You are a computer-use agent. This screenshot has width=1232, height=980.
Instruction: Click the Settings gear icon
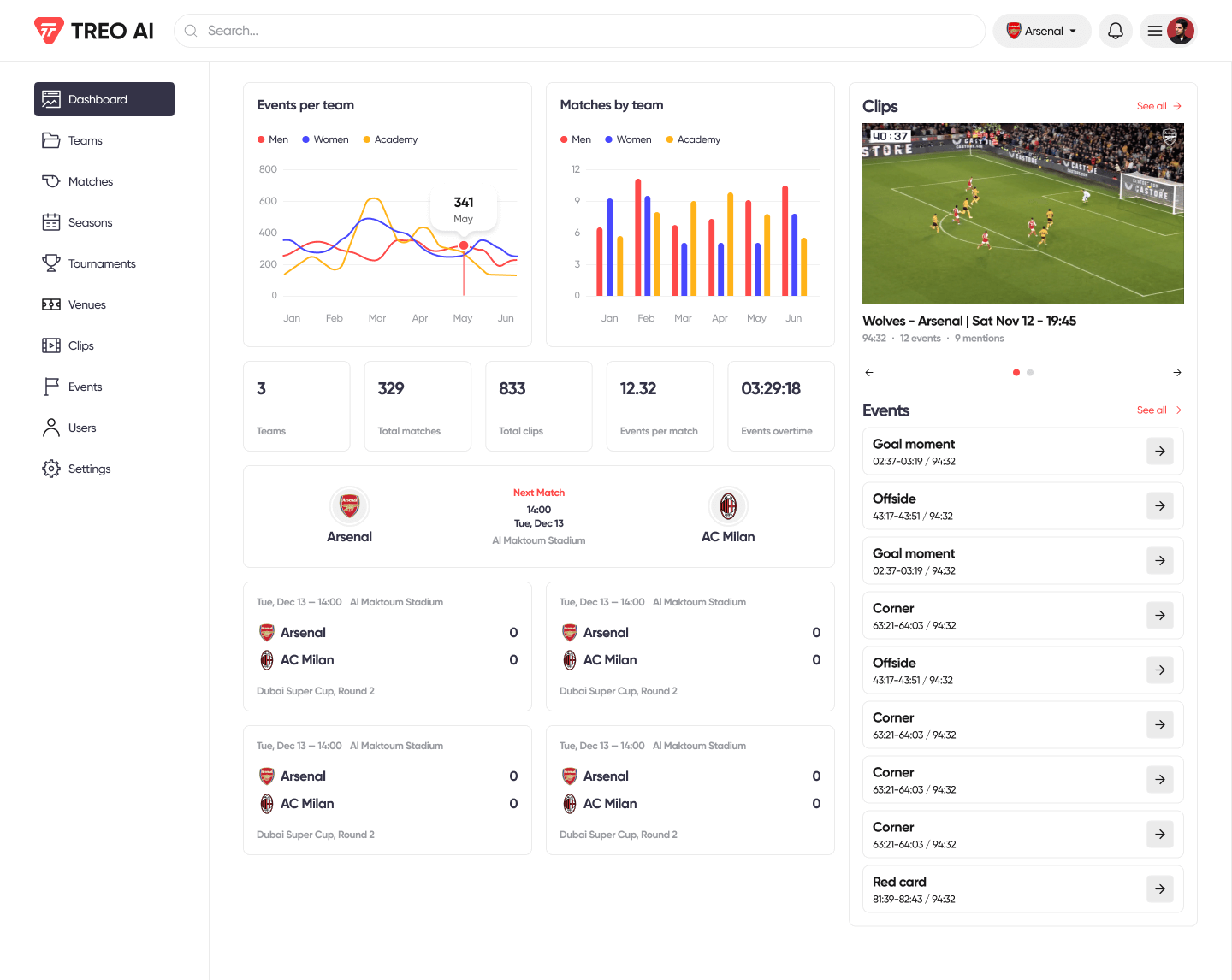pos(51,469)
